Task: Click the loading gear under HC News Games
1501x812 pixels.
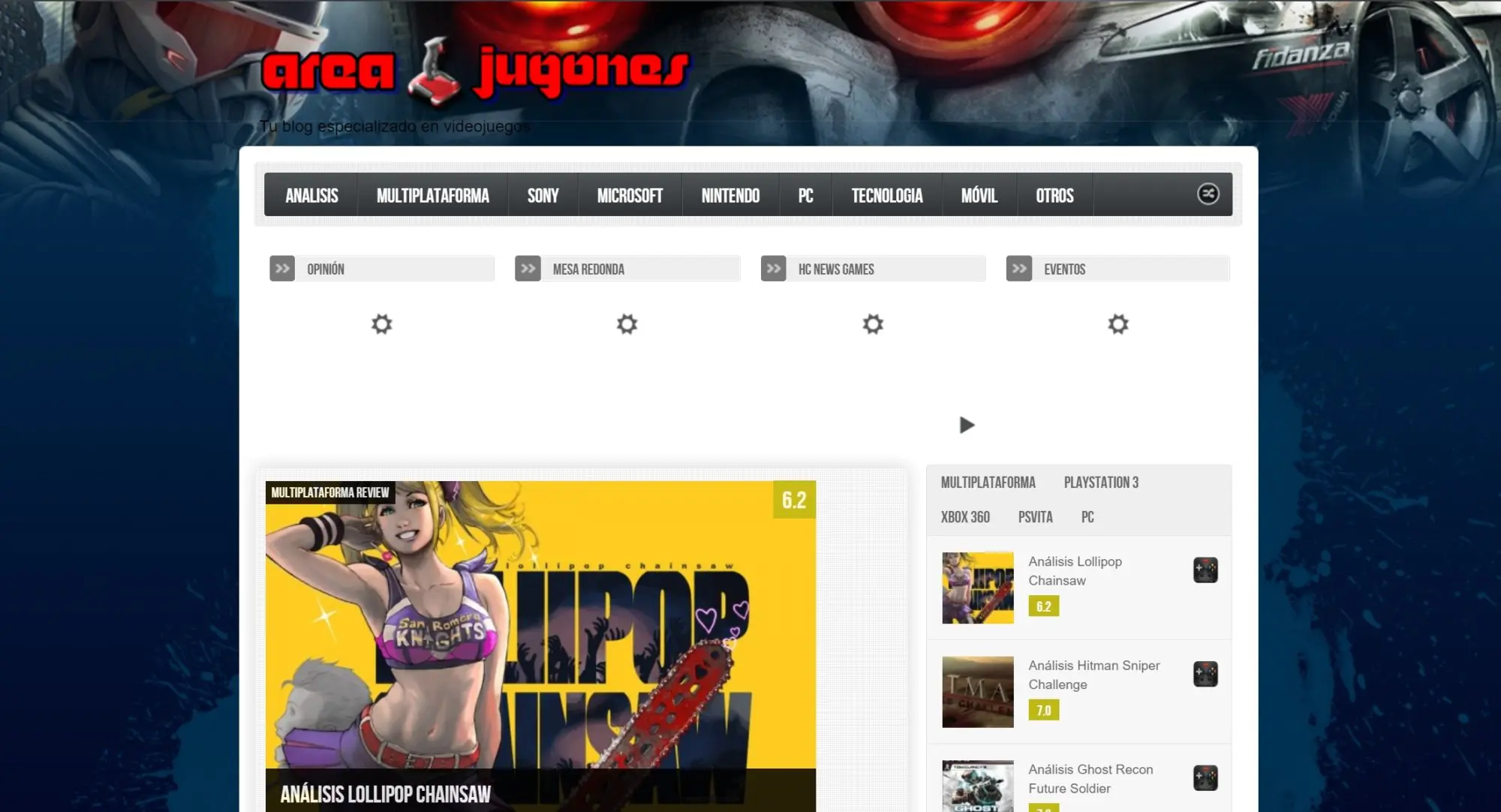Action: click(873, 324)
